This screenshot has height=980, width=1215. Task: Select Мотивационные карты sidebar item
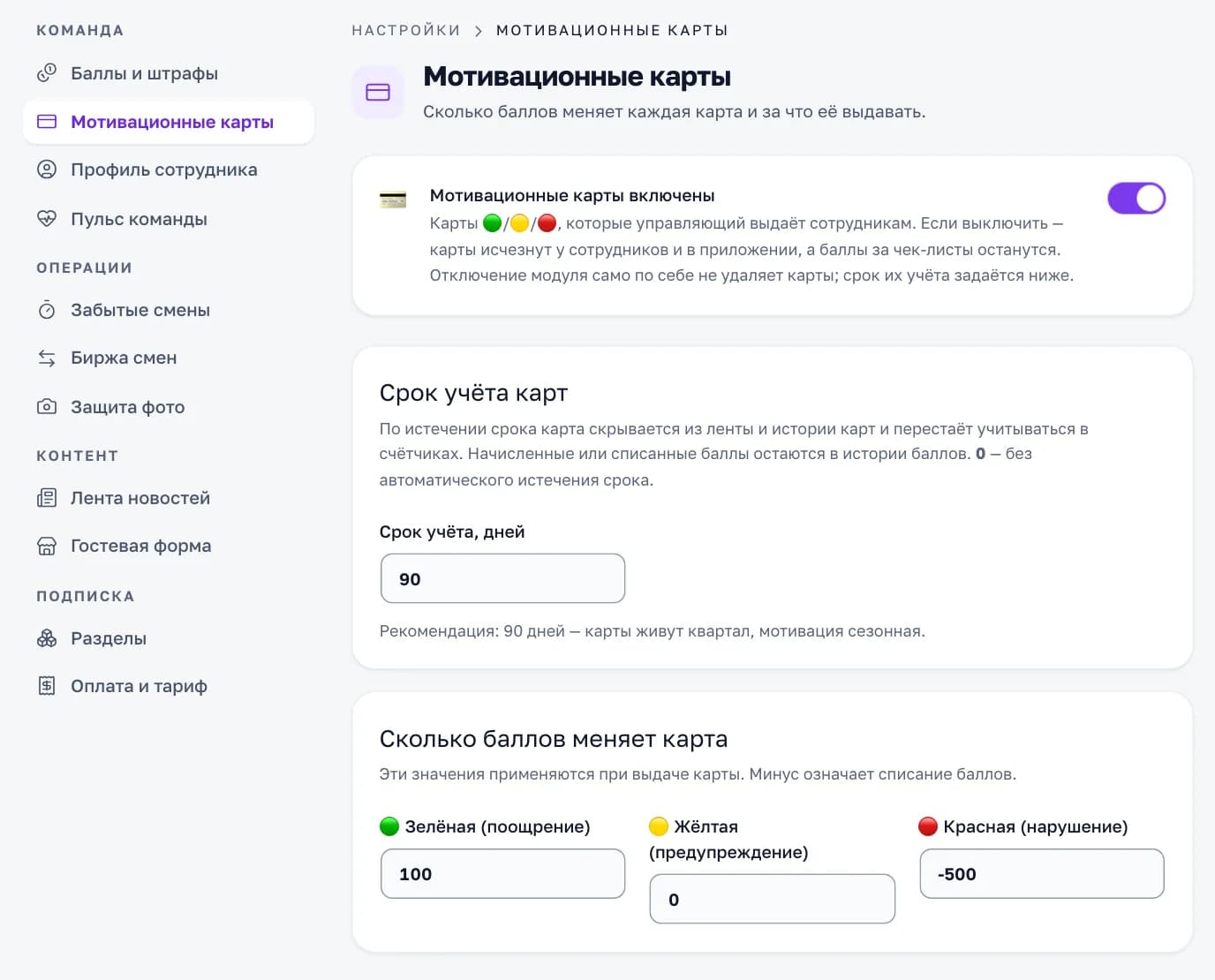[168, 122]
